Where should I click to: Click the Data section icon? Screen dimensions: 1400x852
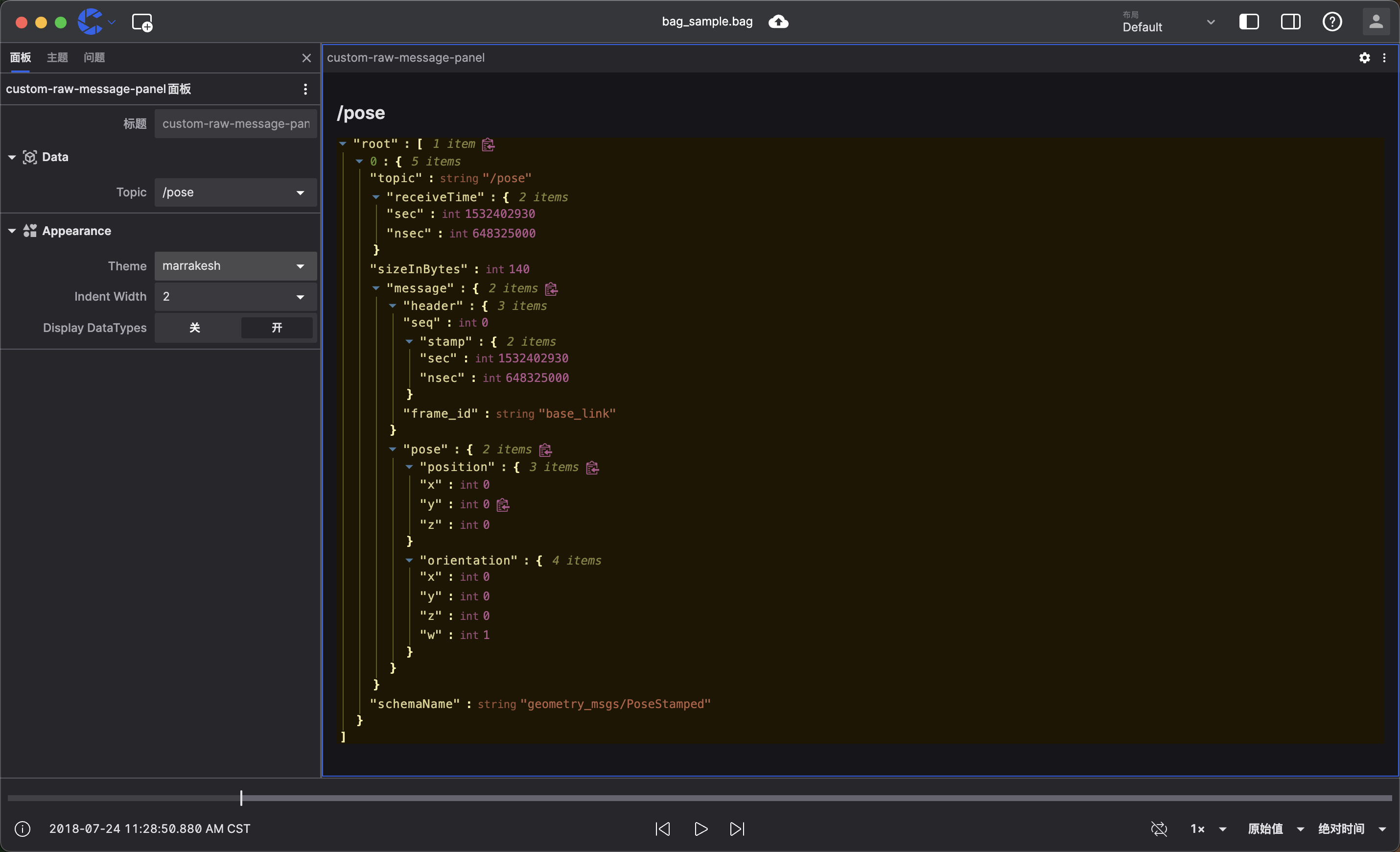30,158
